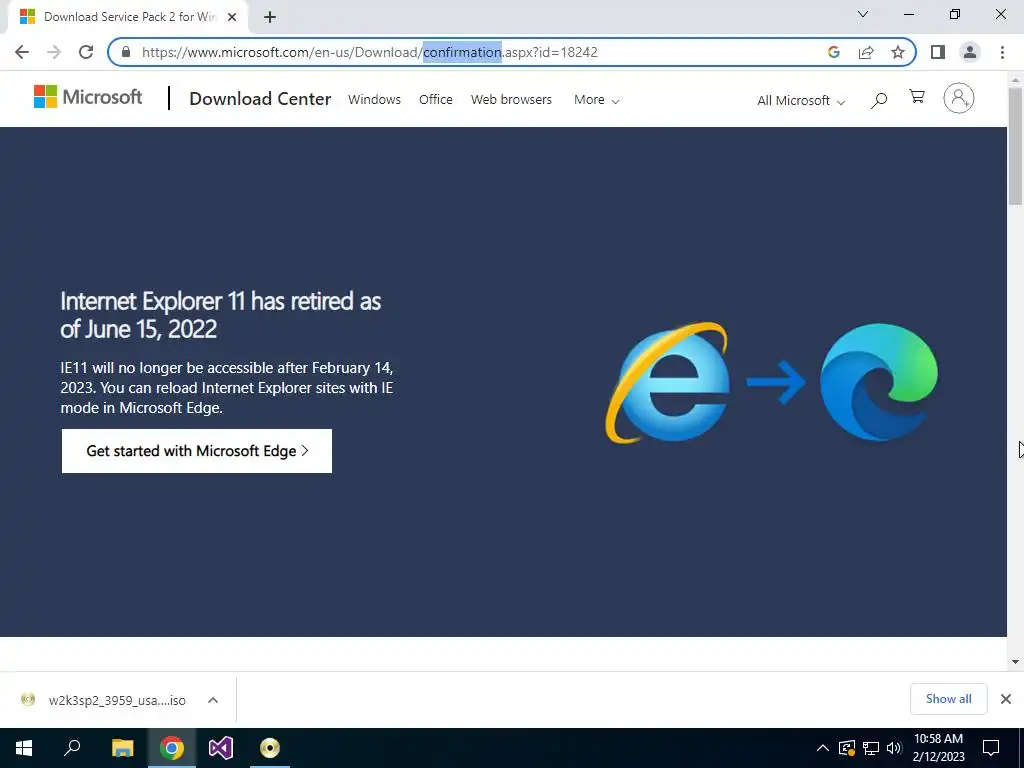Click the Microsoft logo
Image resolution: width=1024 pixels, height=768 pixels.
88,97
